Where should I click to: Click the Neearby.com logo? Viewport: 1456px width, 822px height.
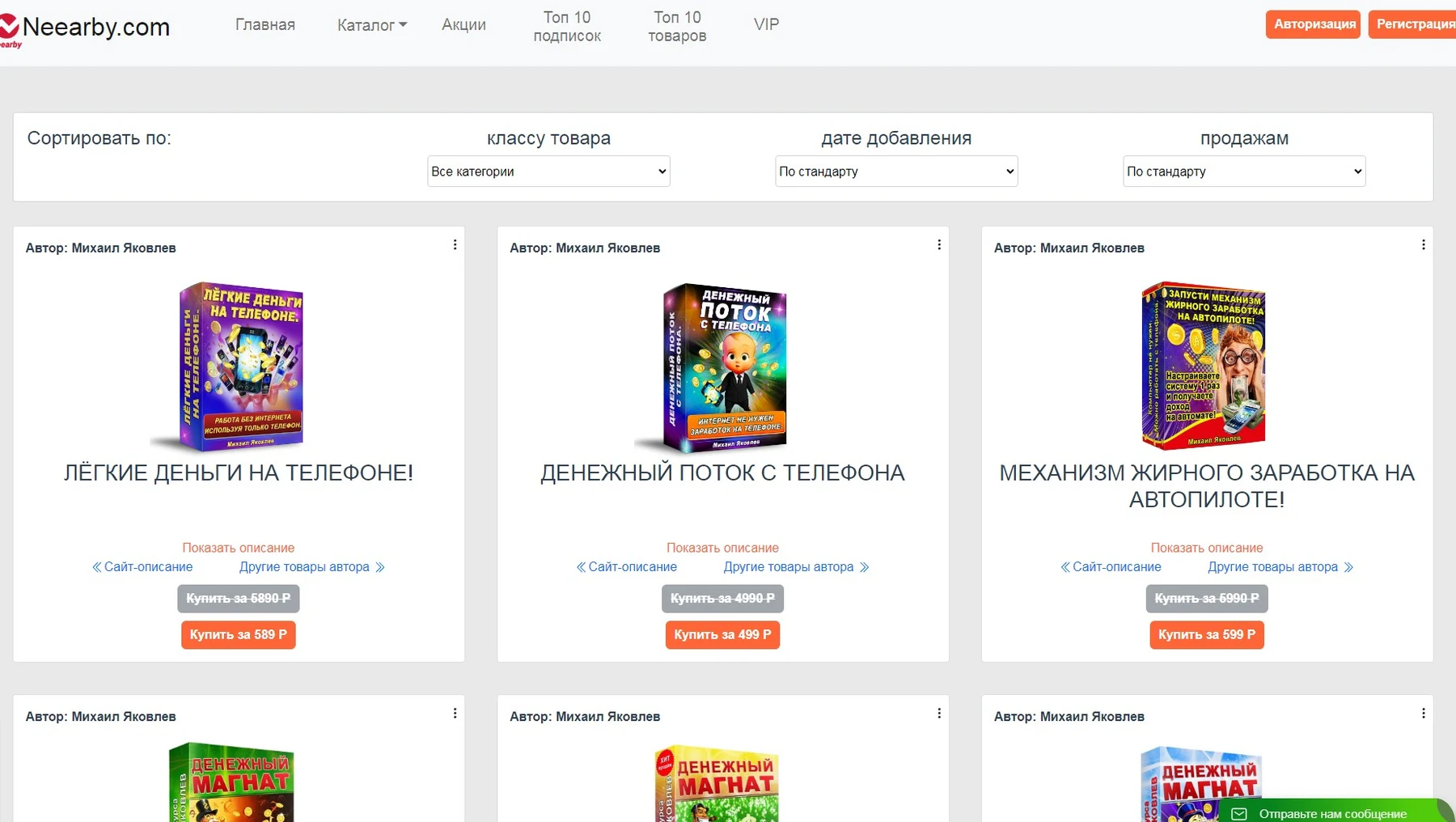85,29
